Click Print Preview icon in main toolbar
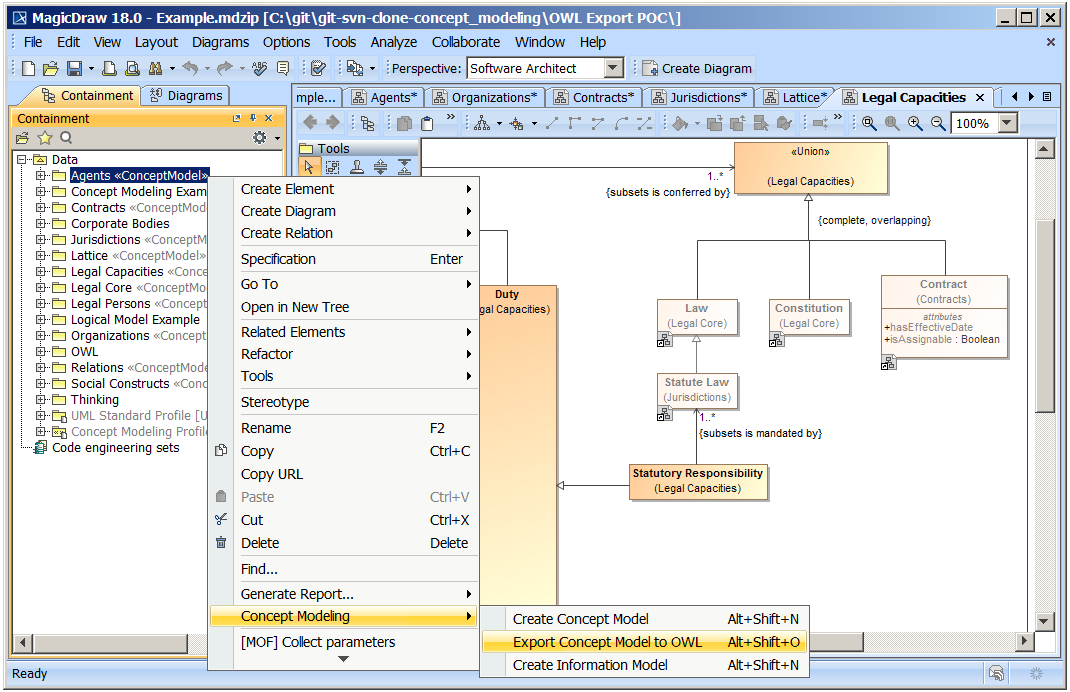The width and height of the screenshot is (1070, 692). (132, 69)
